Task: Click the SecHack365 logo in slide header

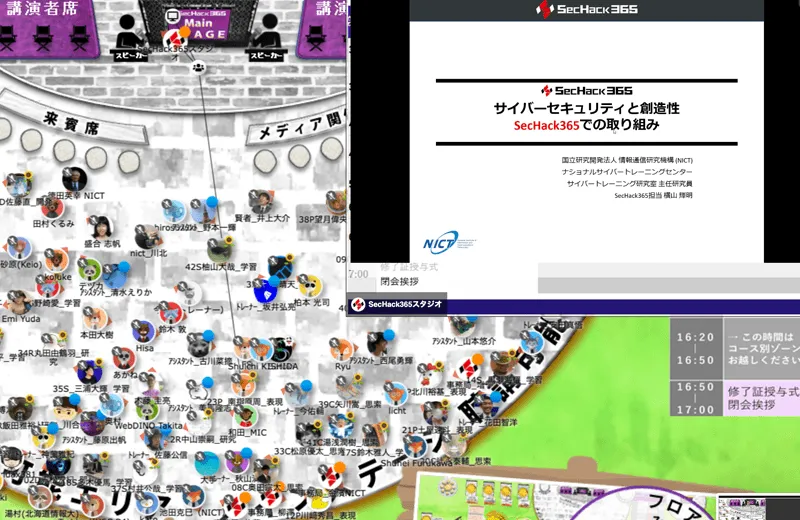Action: point(586,9)
